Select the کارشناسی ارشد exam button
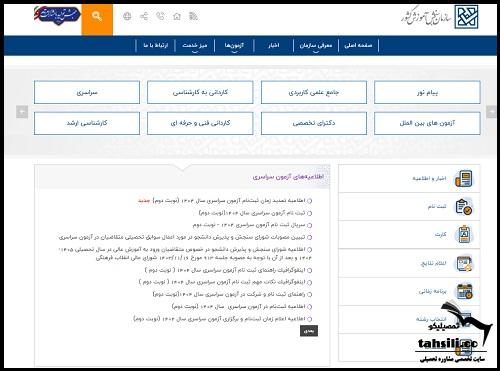Screen dimensions: 500x371 coord(87,123)
